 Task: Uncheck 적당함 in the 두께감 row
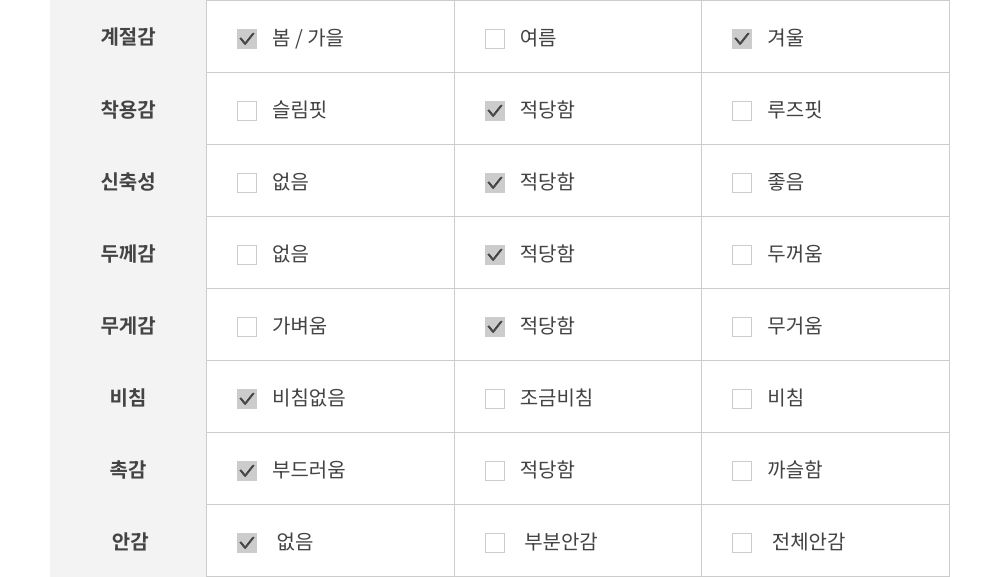[x=495, y=255]
